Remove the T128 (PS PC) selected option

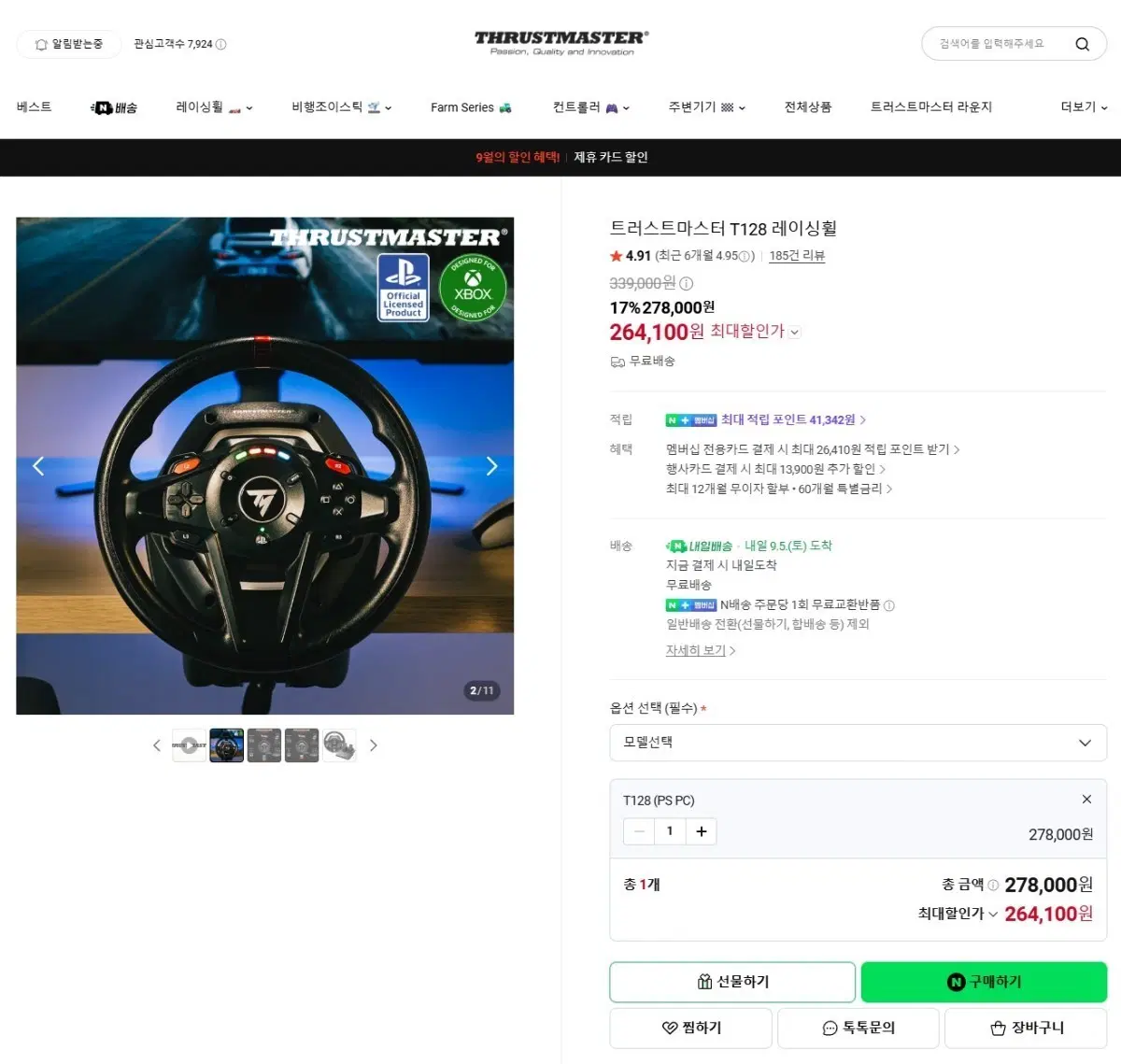tap(1086, 799)
